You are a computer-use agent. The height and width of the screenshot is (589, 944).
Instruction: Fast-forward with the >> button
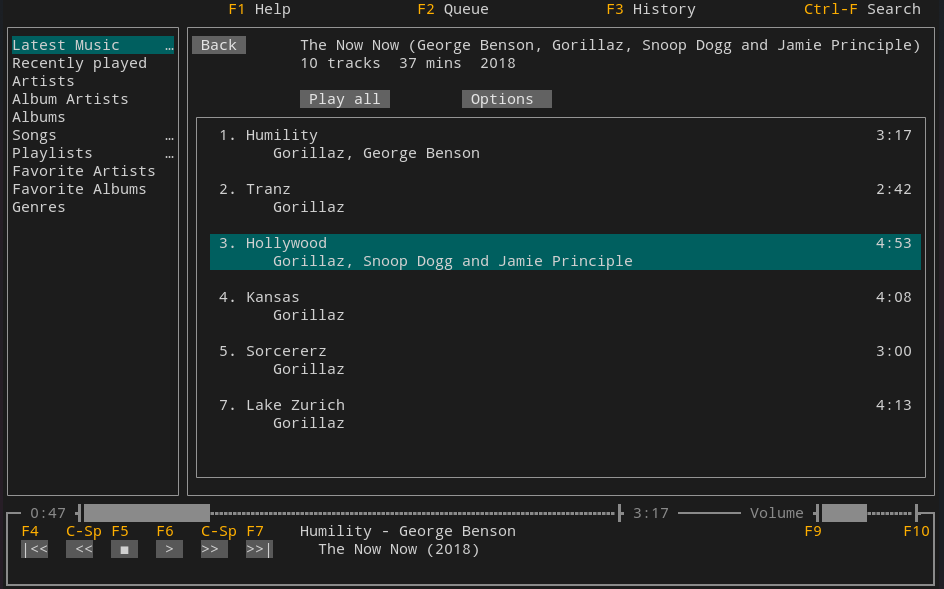(x=214, y=549)
